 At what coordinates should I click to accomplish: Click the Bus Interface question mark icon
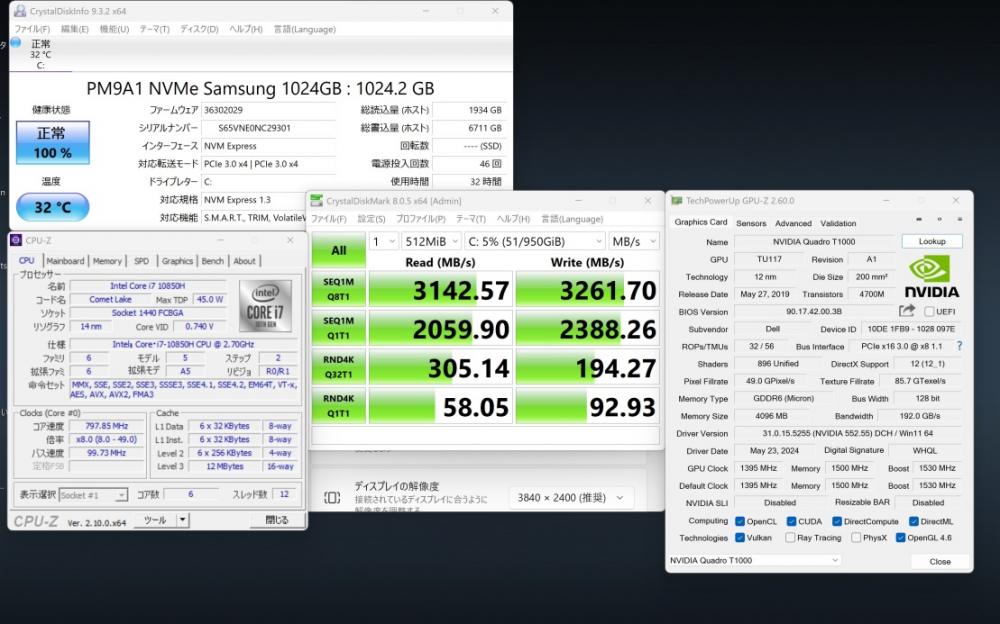click(959, 346)
